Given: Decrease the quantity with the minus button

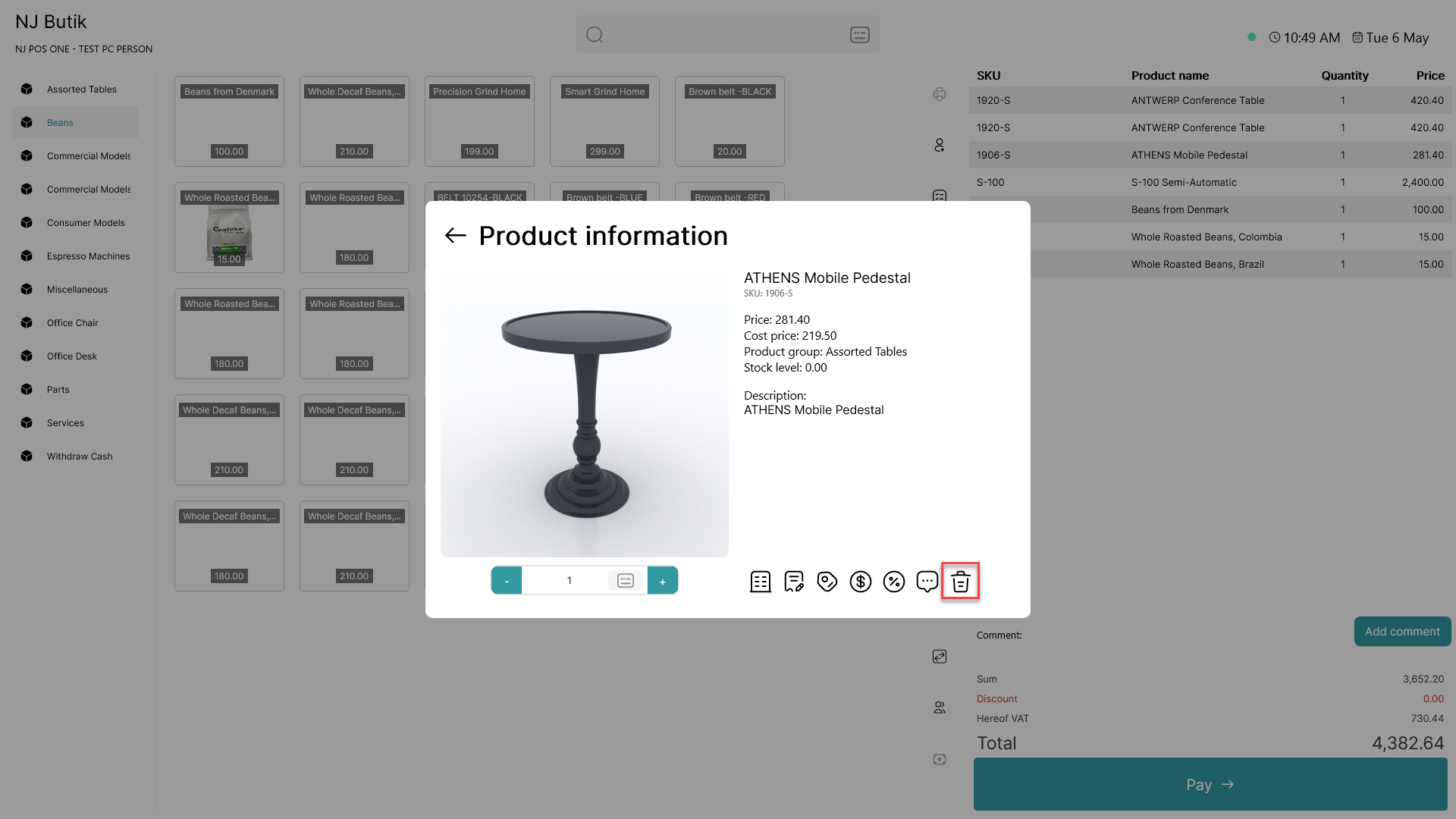Looking at the screenshot, I should click(507, 581).
